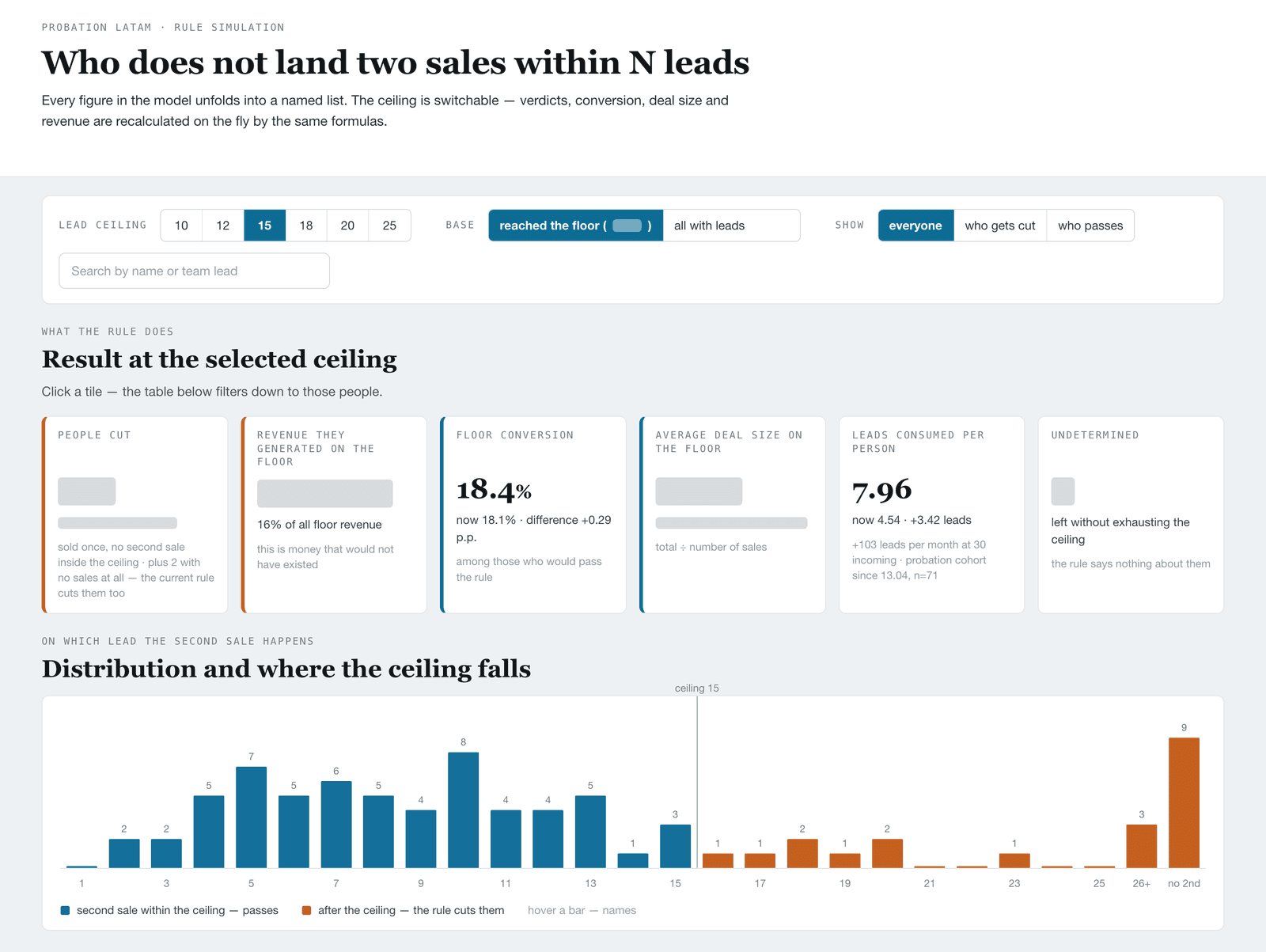Click '16% of all floor revenue' text
Screen dimensions: 1266x952
pyautogui.click(x=320, y=525)
